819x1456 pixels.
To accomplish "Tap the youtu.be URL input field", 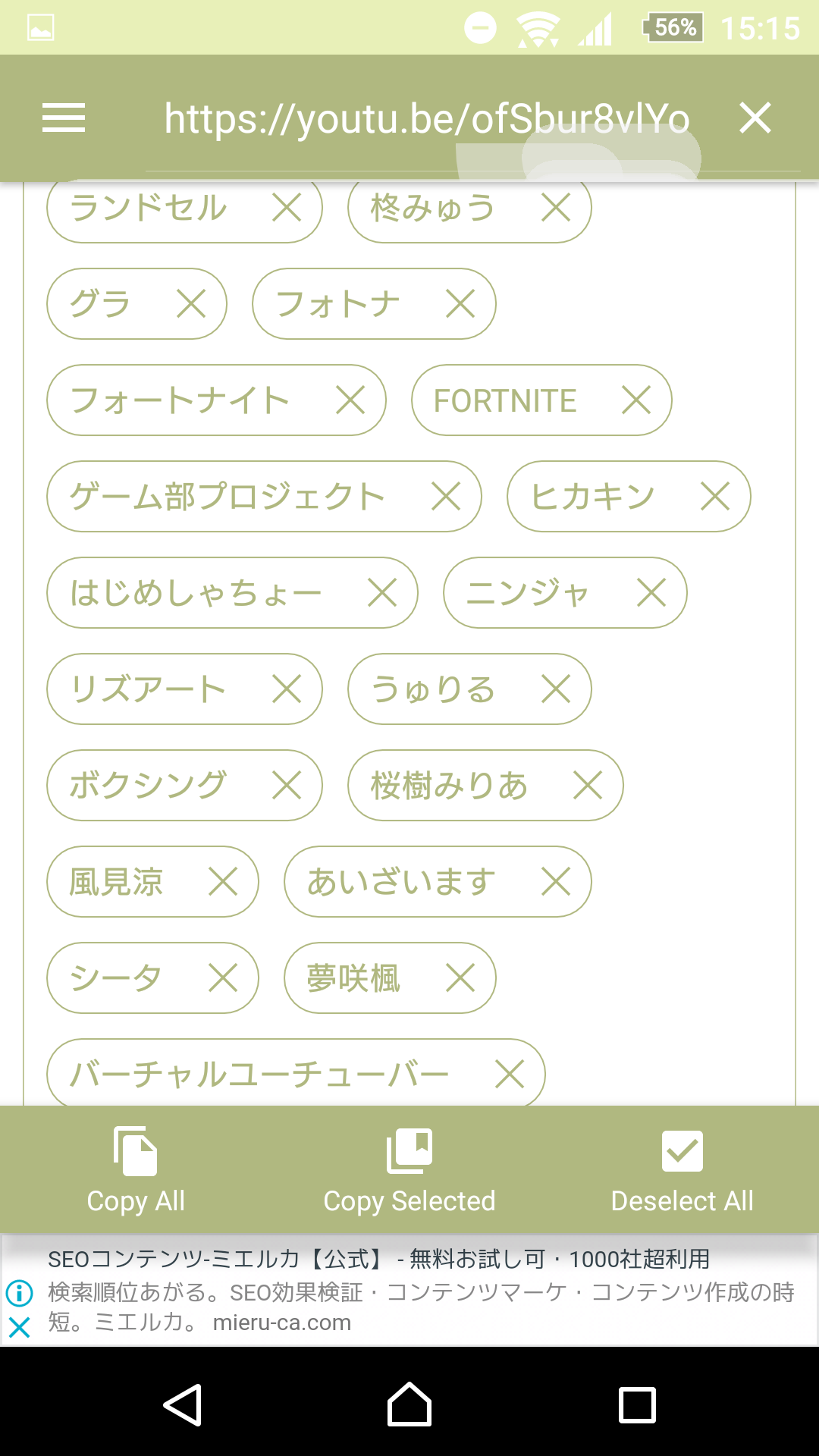I will (426, 120).
